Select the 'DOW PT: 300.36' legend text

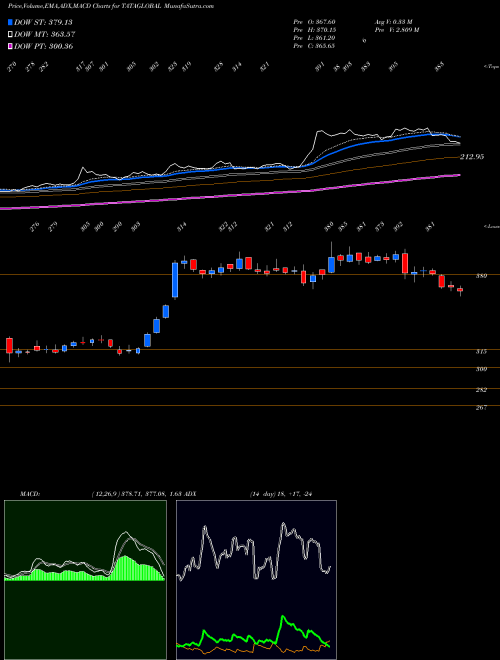(43, 46)
